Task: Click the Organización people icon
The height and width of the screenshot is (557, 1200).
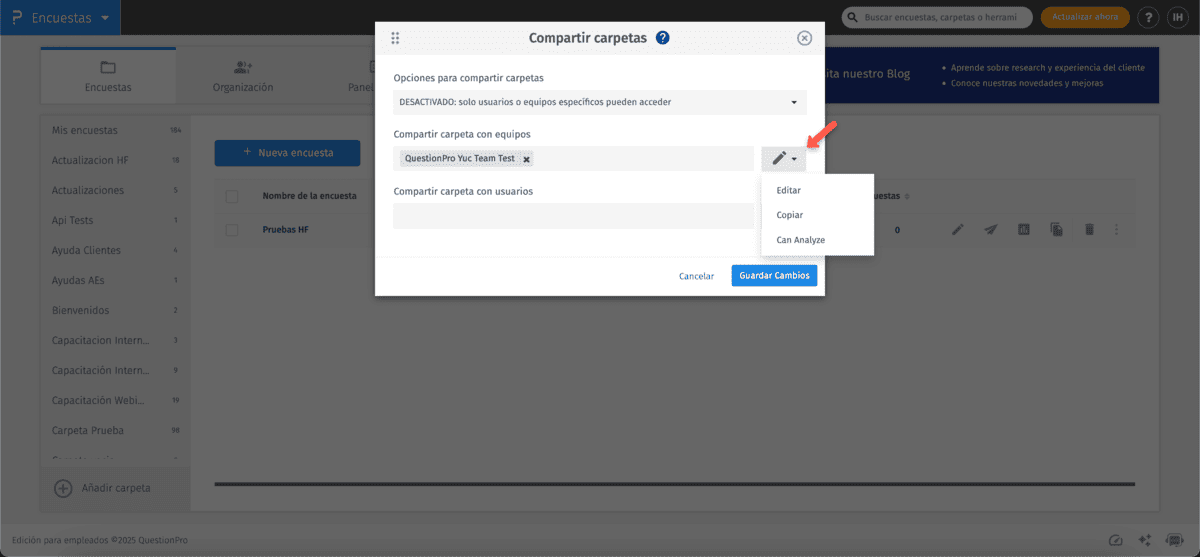Action: pyautogui.click(x=243, y=67)
